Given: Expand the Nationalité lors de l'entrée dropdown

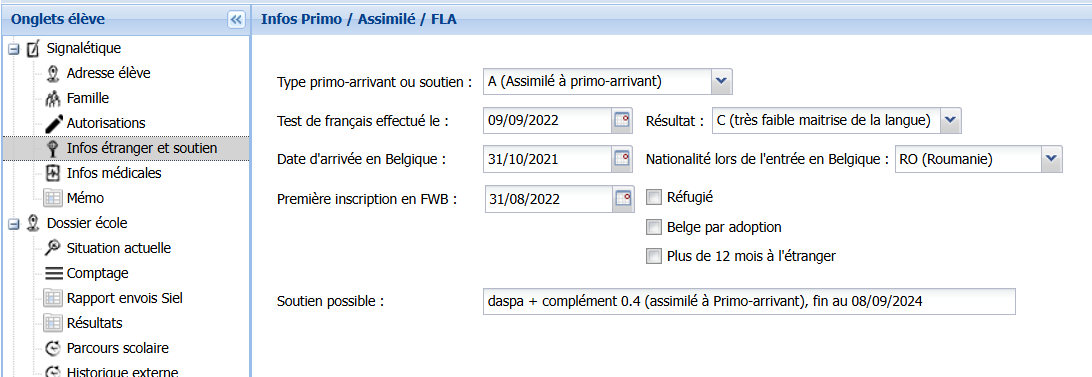Looking at the screenshot, I should point(1052,159).
